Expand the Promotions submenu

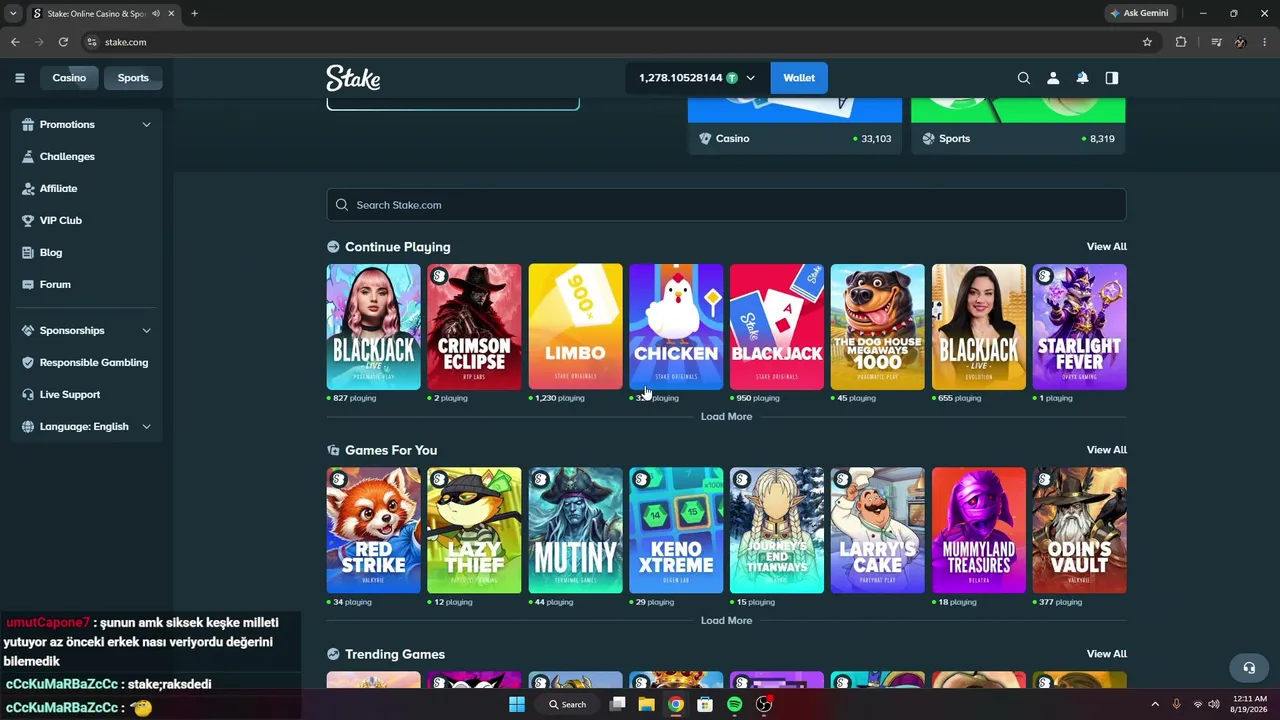[146, 124]
